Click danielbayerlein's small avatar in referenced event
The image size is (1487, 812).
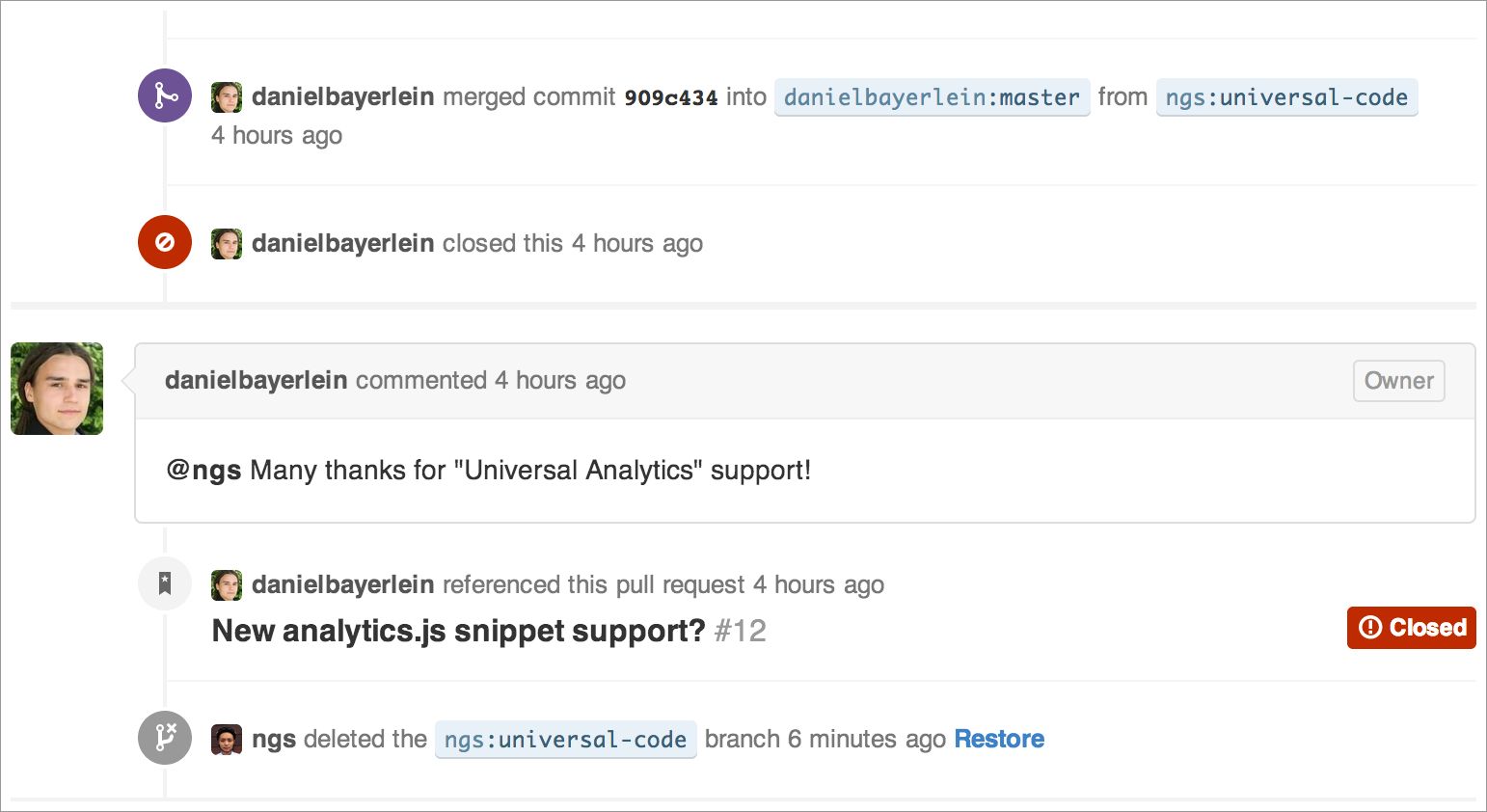[227, 585]
